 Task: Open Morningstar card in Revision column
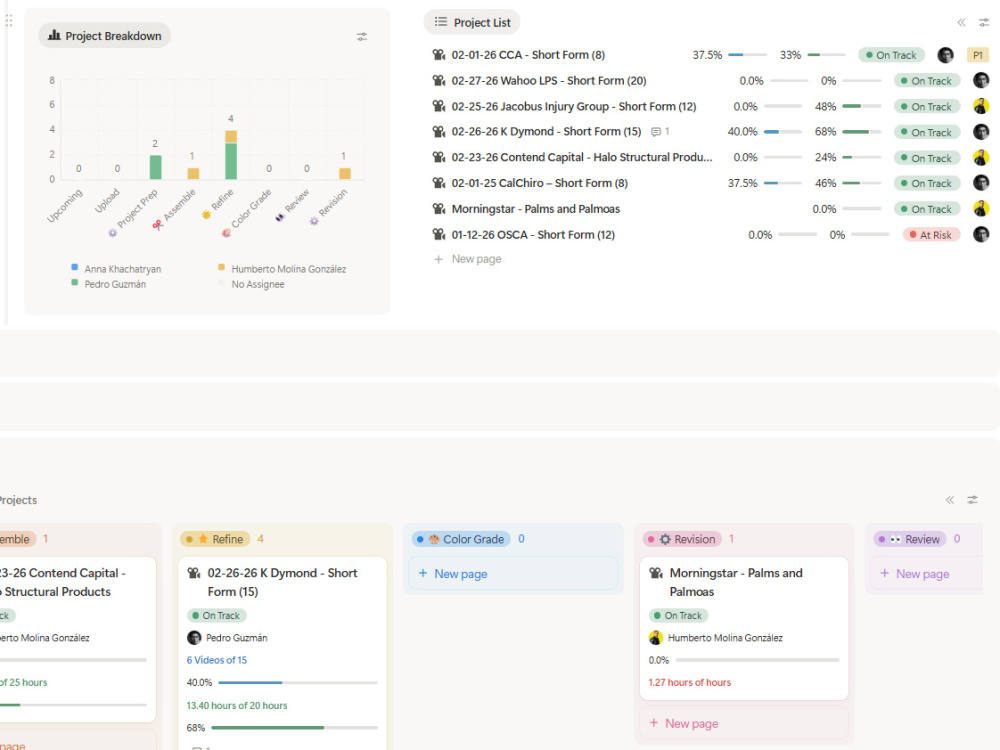[x=736, y=582]
